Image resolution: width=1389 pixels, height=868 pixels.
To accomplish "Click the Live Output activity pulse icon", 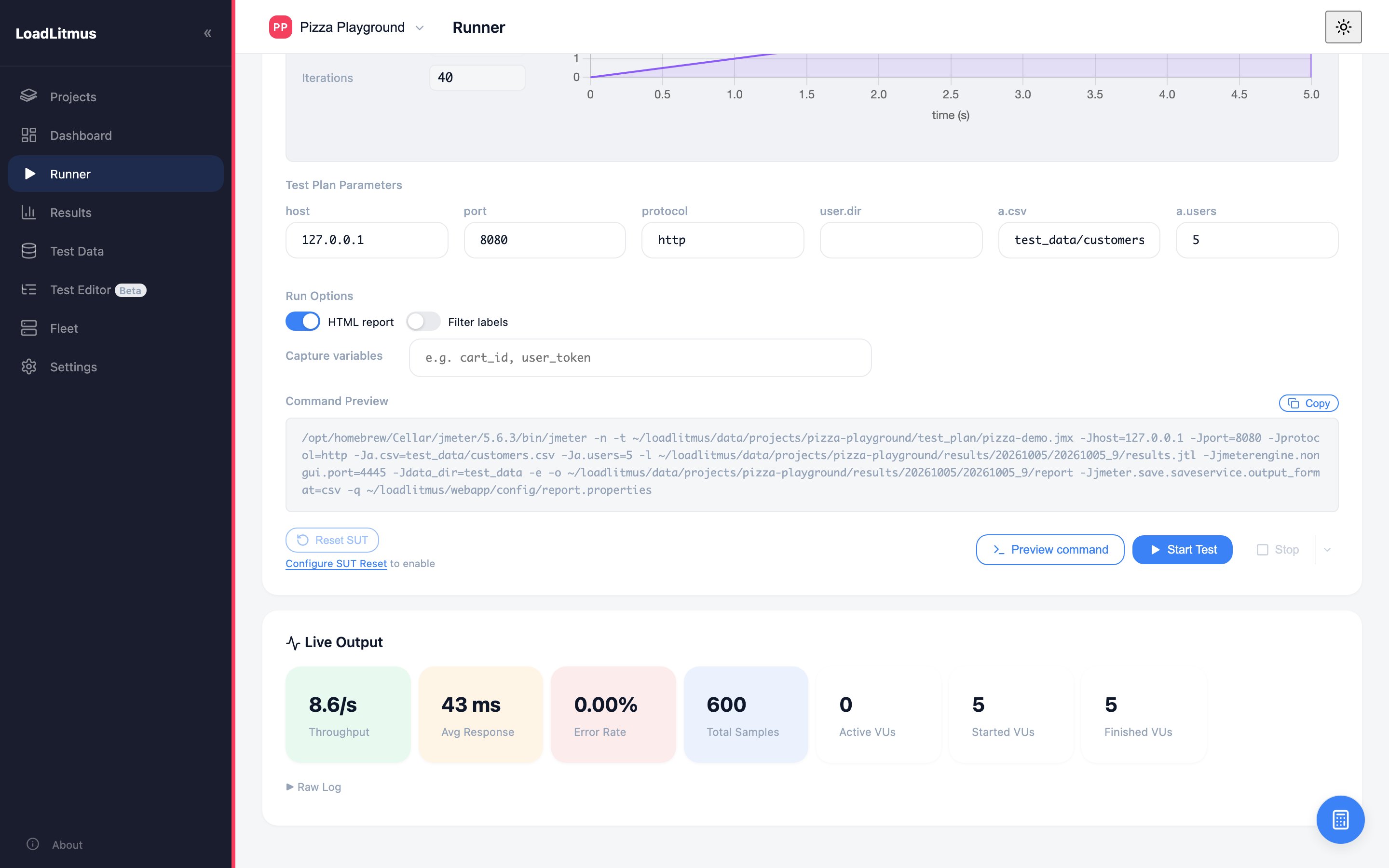I will click(293, 642).
